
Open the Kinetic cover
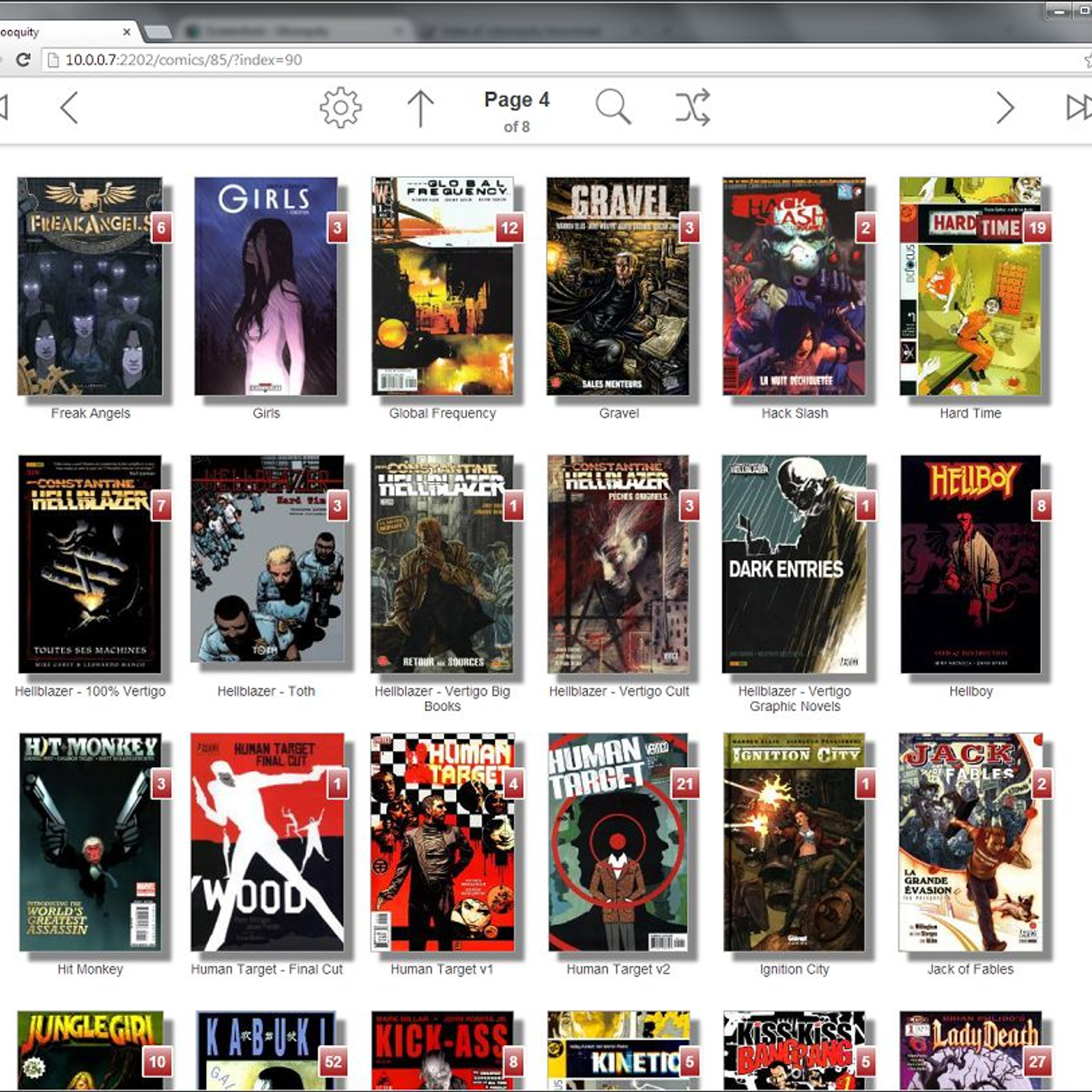point(618,1051)
